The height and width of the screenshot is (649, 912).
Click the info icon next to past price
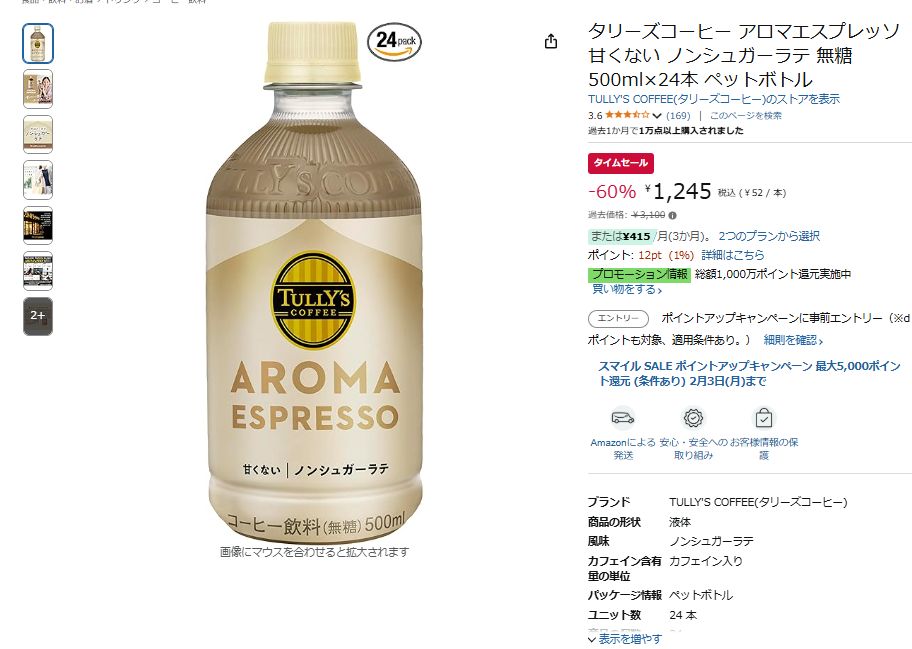tap(672, 215)
